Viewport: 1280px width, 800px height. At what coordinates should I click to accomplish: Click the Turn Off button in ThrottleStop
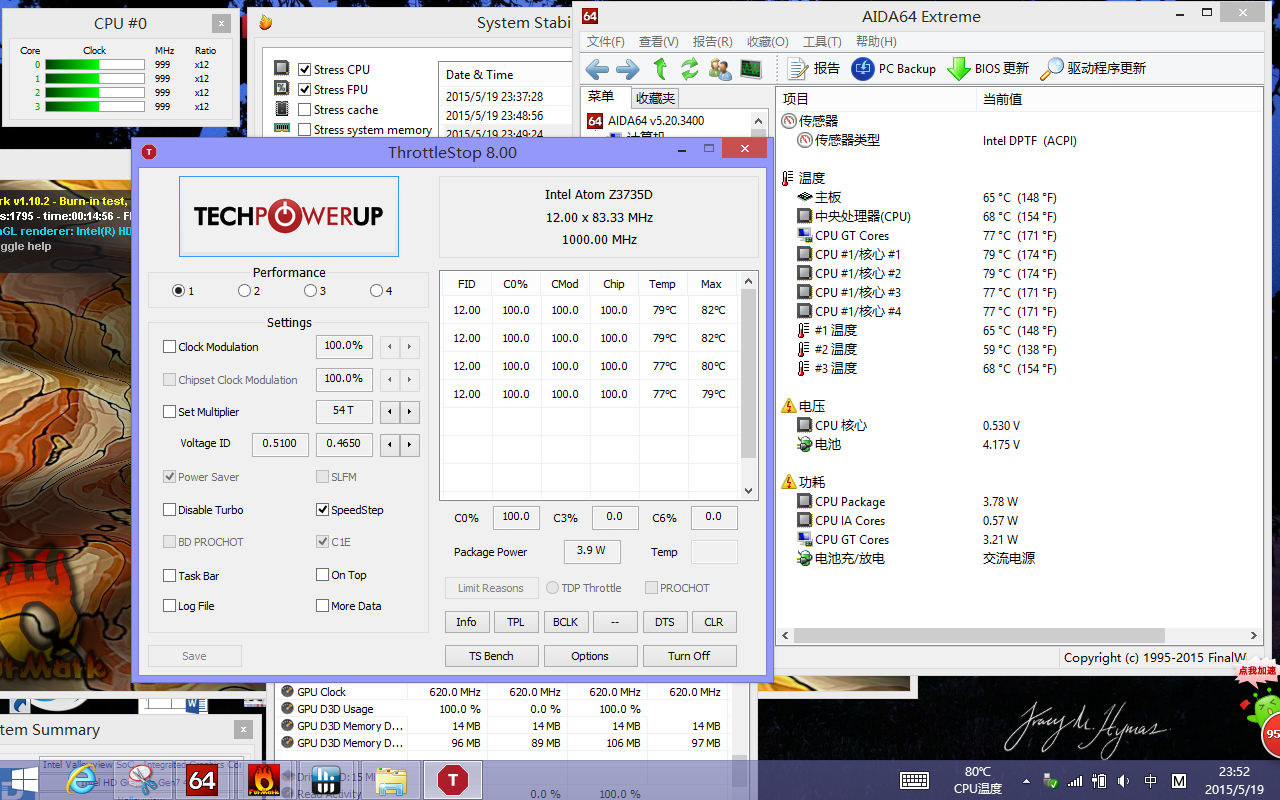coord(689,656)
